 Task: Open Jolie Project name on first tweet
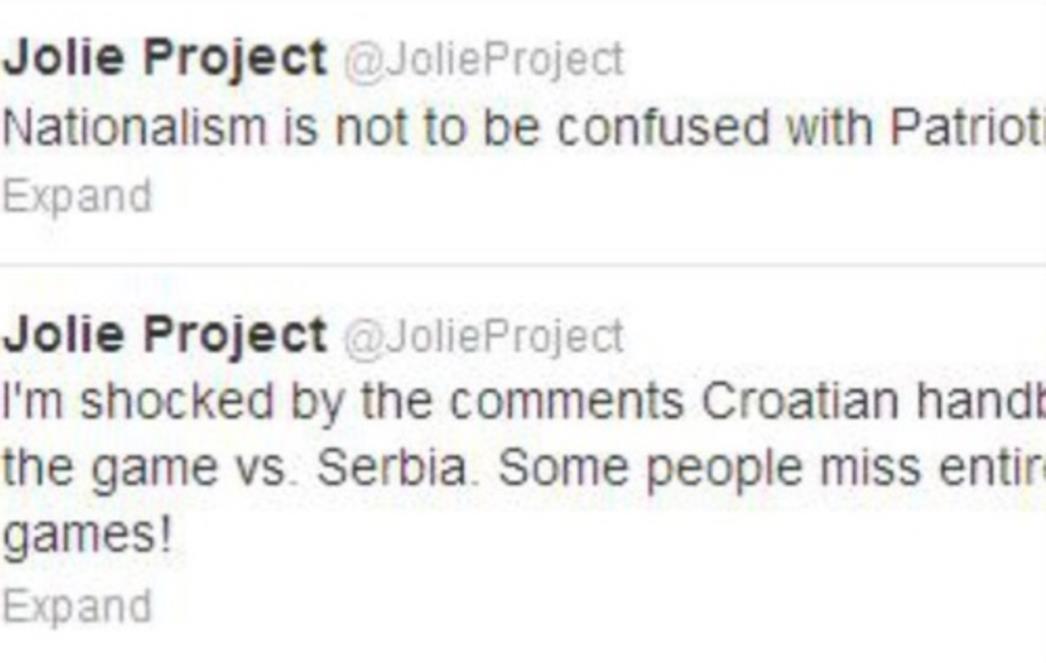[x=165, y=59]
